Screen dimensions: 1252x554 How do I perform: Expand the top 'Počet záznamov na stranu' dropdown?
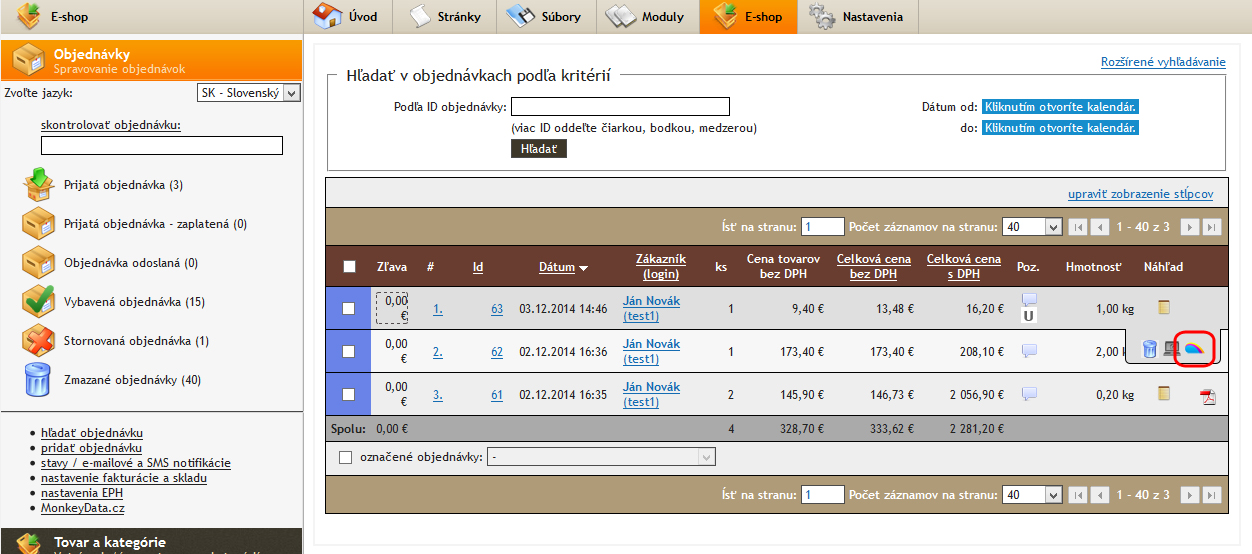coord(1031,227)
